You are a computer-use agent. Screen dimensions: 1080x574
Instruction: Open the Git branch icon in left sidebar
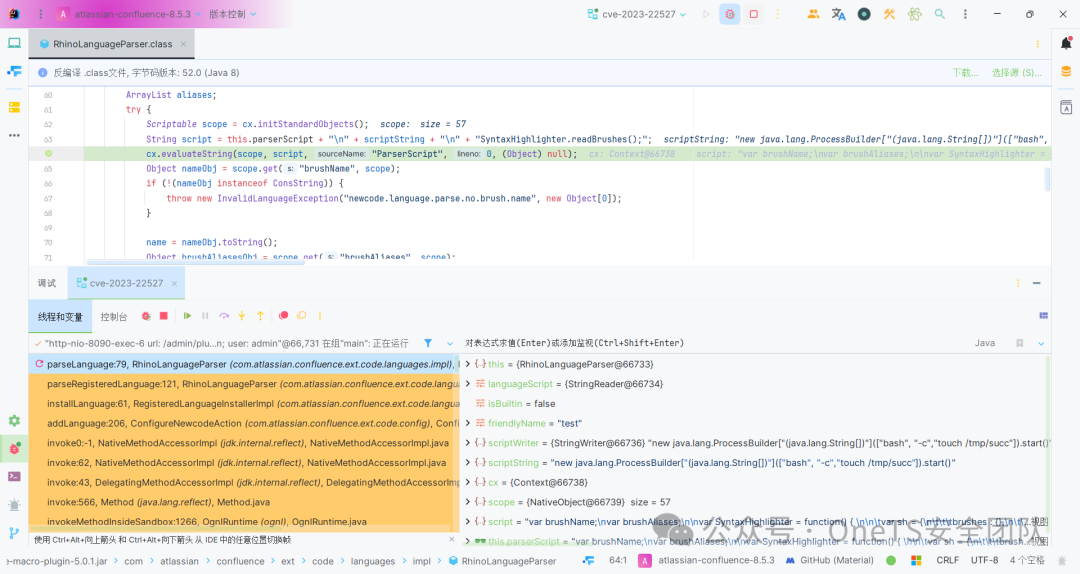click(x=14, y=533)
